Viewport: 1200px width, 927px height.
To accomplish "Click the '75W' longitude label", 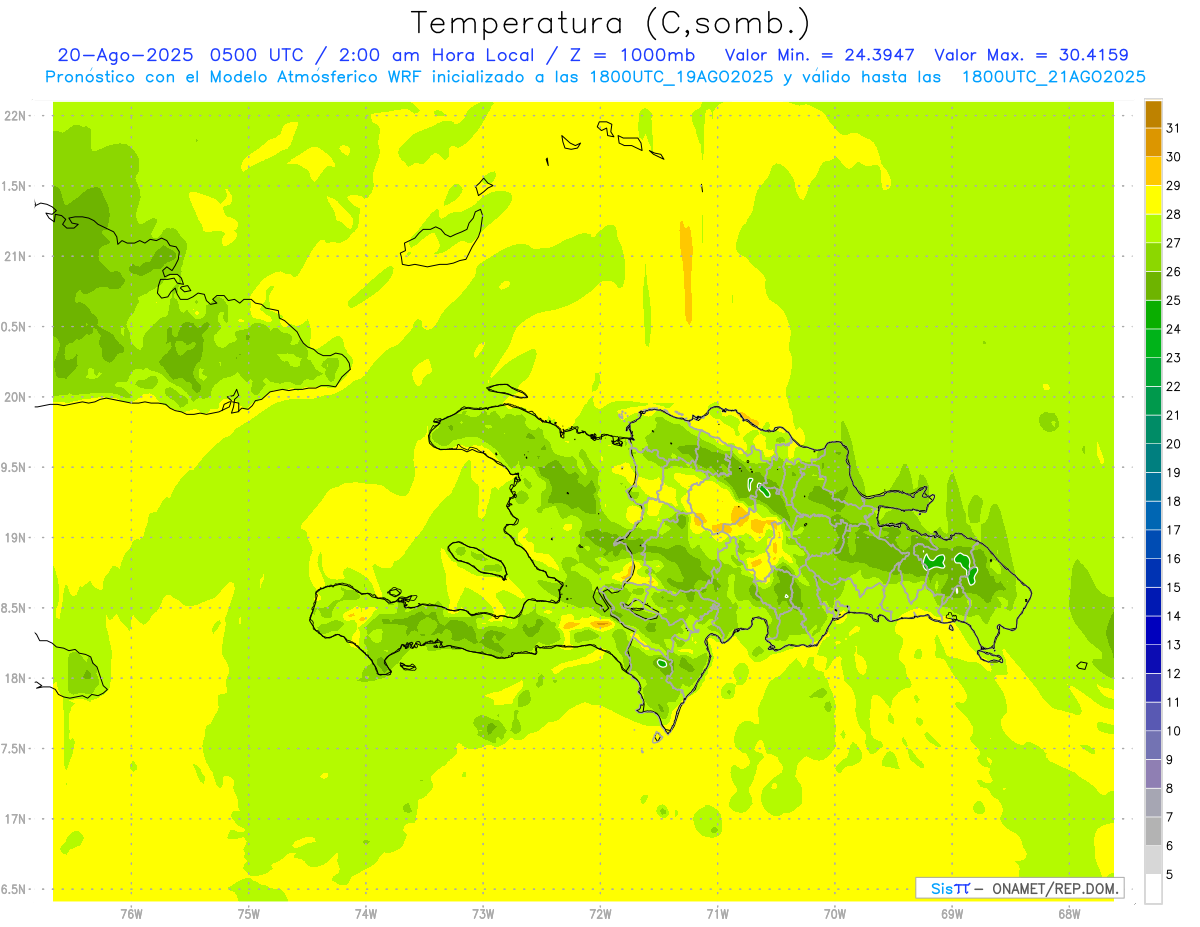I will click(249, 914).
